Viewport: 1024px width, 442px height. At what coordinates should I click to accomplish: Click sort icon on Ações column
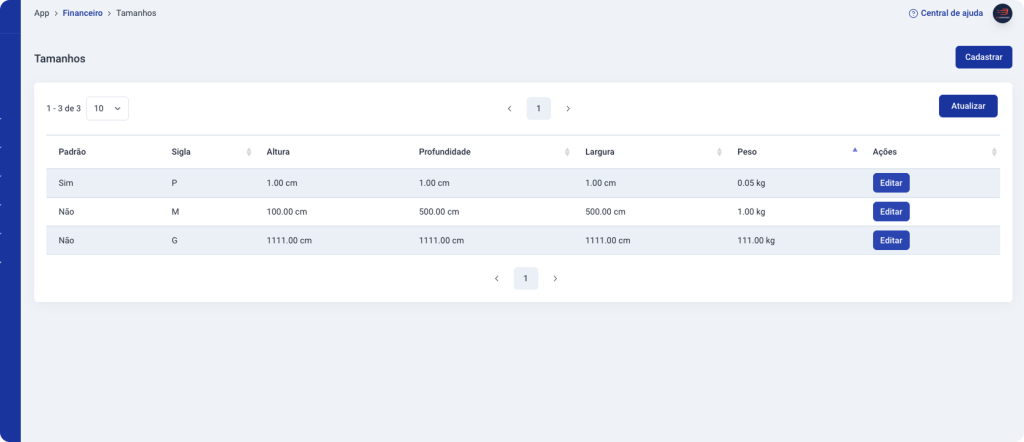(993, 152)
